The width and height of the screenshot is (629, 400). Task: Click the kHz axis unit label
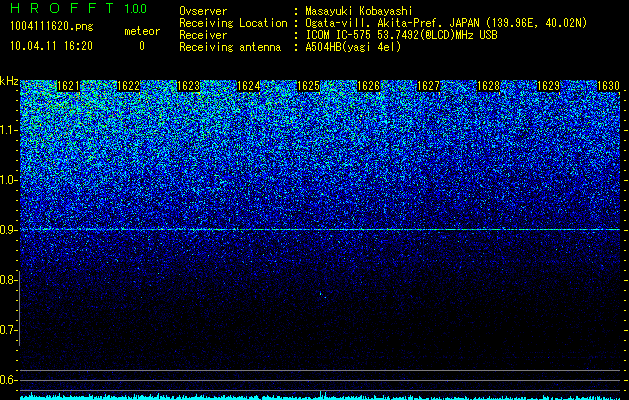point(9,81)
